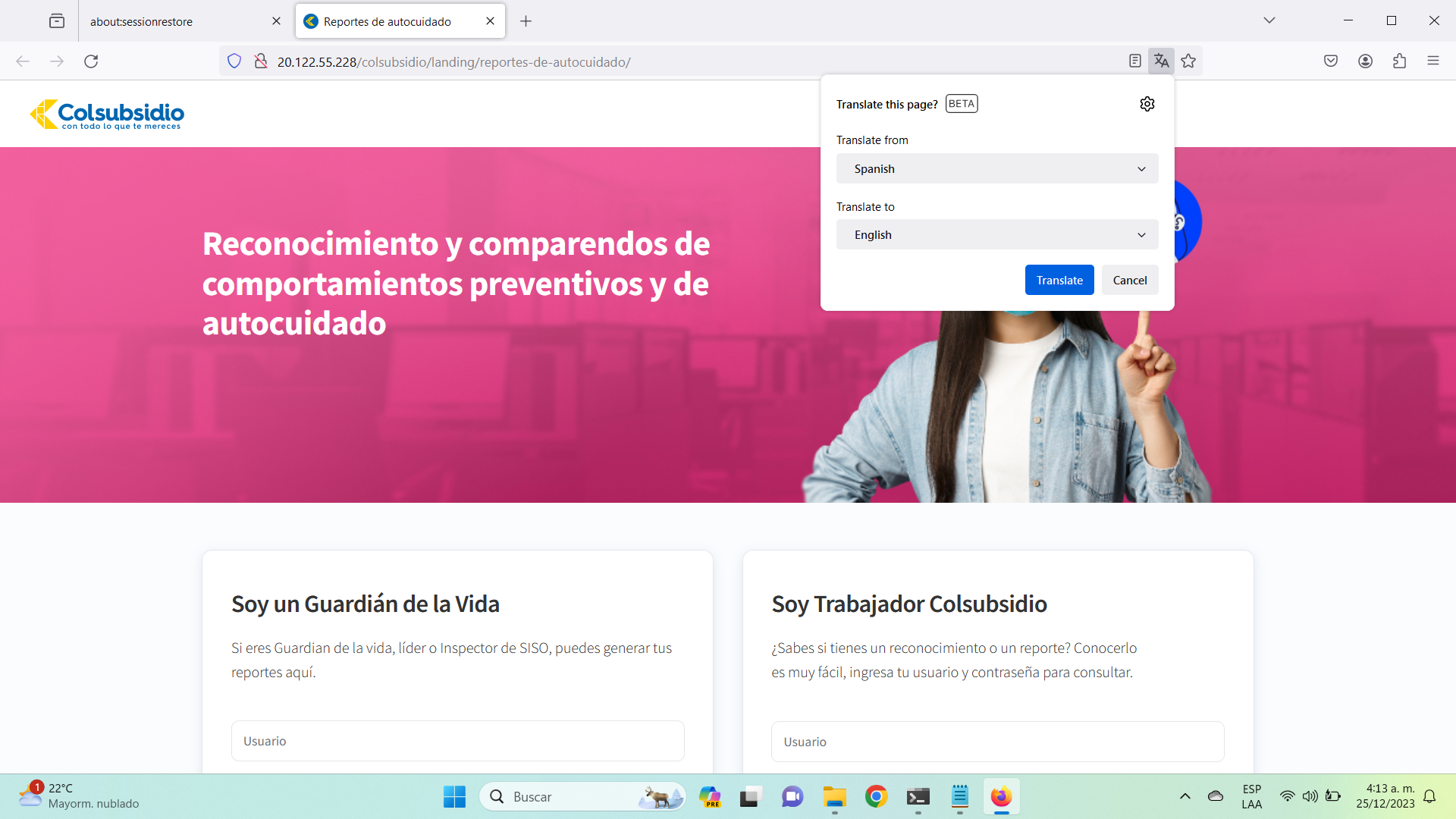The width and height of the screenshot is (1456, 819).
Task: Click Usuario field under Guardián de la Vida
Action: click(x=457, y=741)
